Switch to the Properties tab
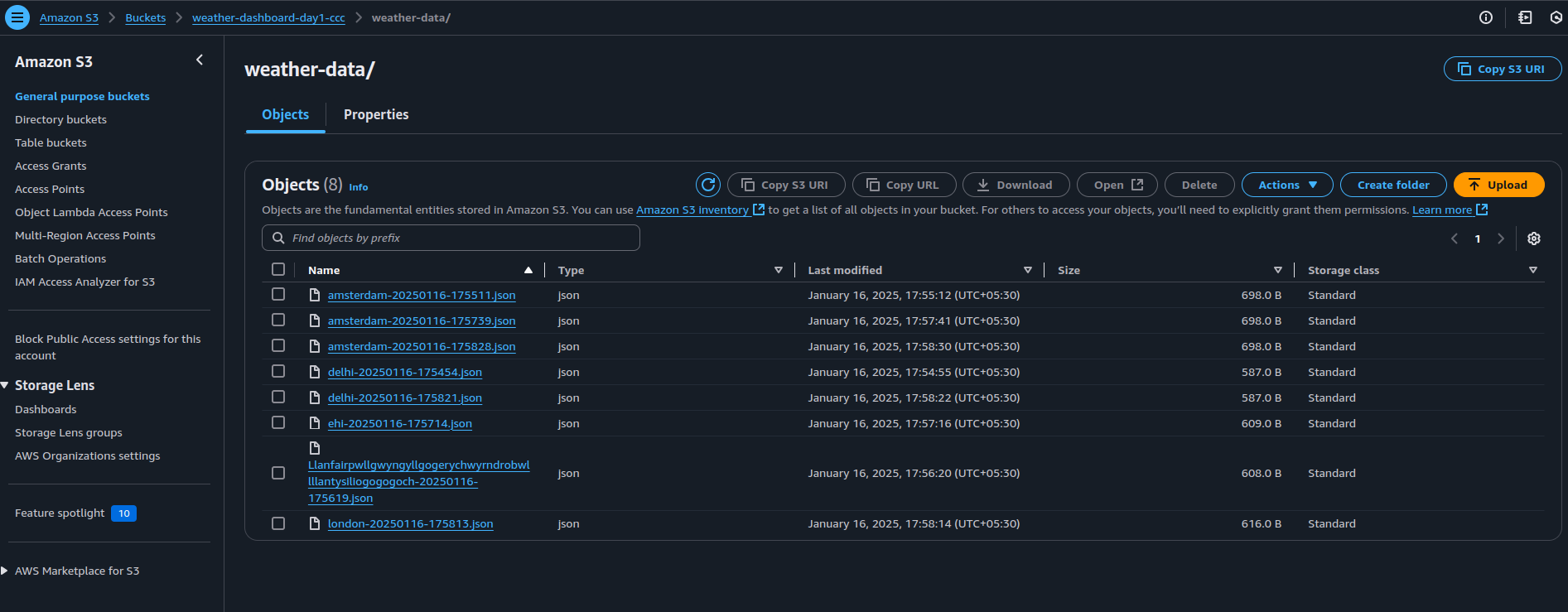This screenshot has width=1568, height=612. click(376, 115)
